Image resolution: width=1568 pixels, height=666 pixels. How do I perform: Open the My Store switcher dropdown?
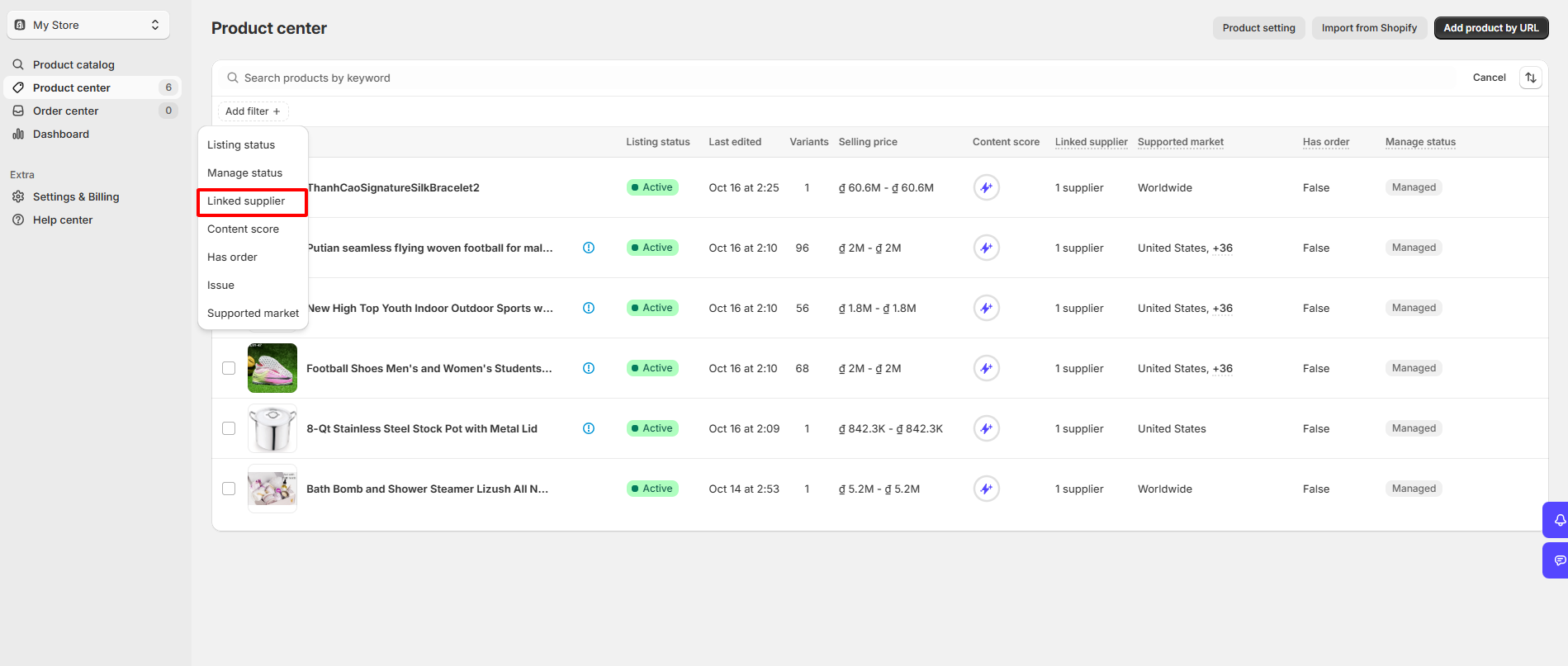click(x=88, y=25)
